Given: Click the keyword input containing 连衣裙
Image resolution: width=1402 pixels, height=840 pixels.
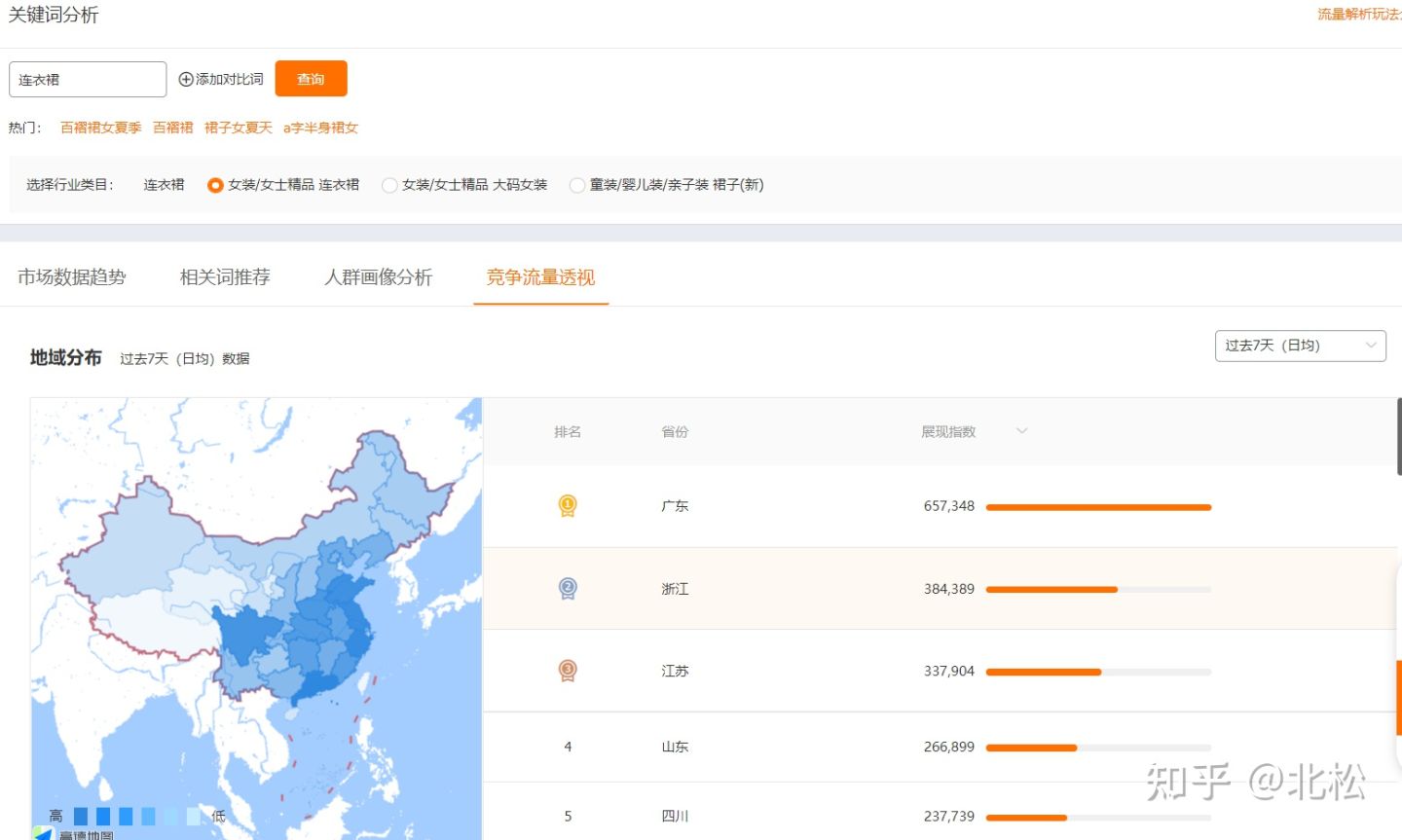Looking at the screenshot, I should pyautogui.click(x=88, y=79).
